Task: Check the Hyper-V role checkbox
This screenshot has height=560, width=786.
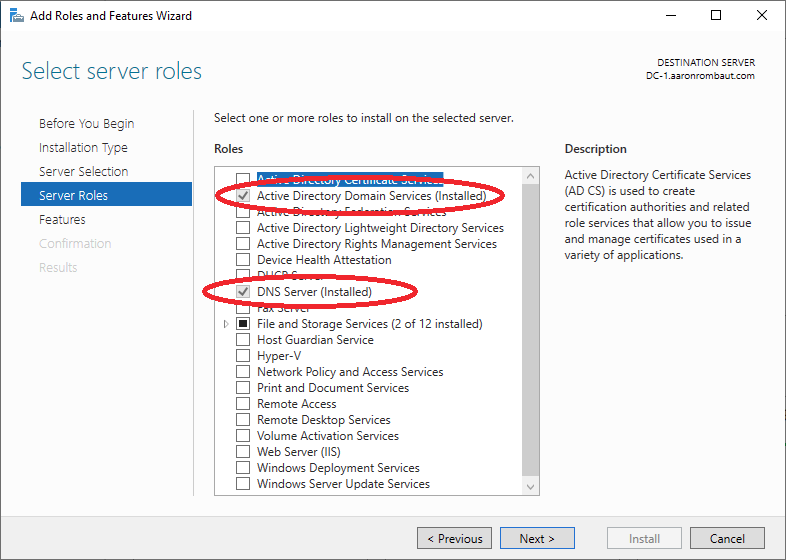Action: pos(243,356)
